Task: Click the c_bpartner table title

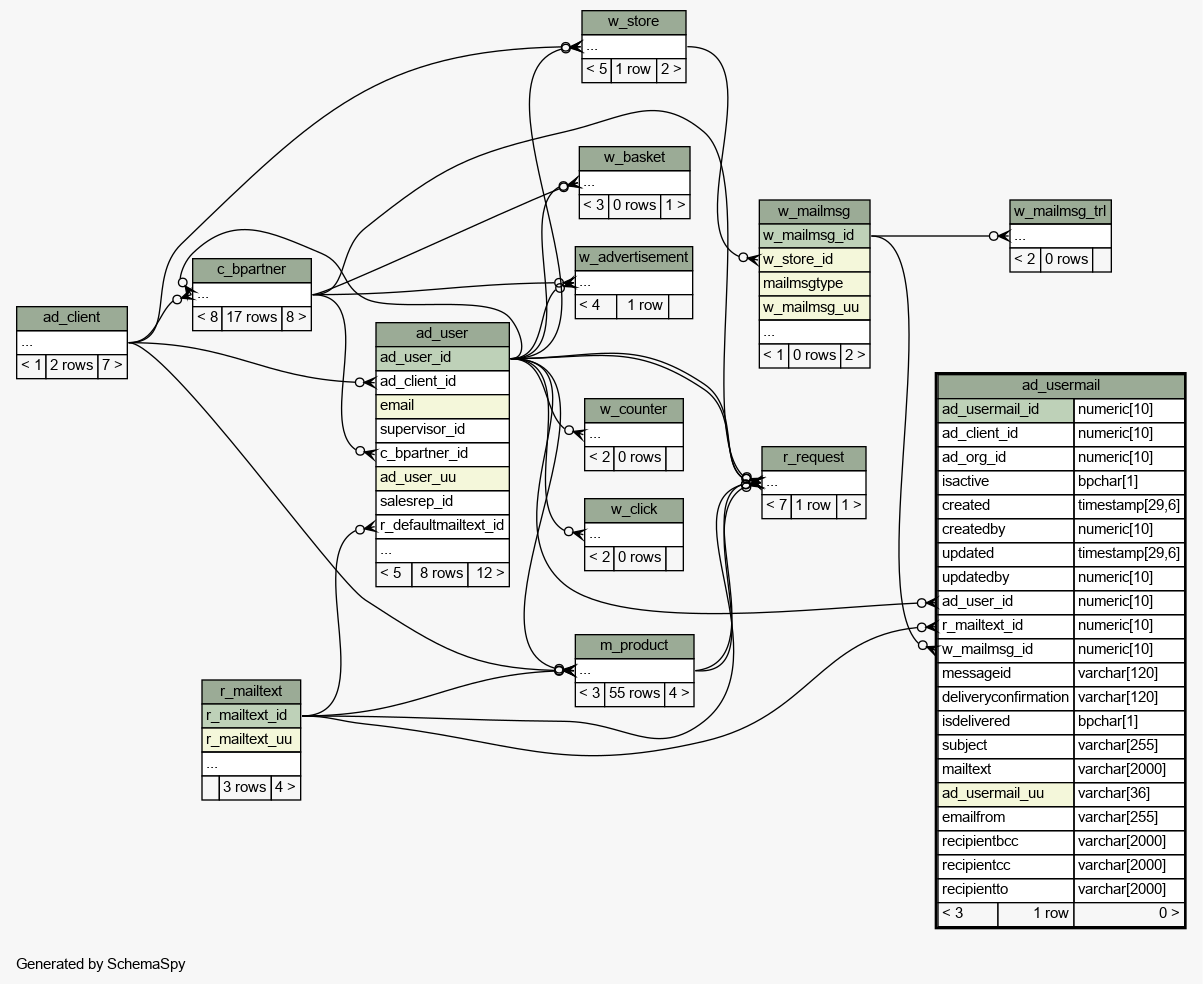Action: pos(251,270)
